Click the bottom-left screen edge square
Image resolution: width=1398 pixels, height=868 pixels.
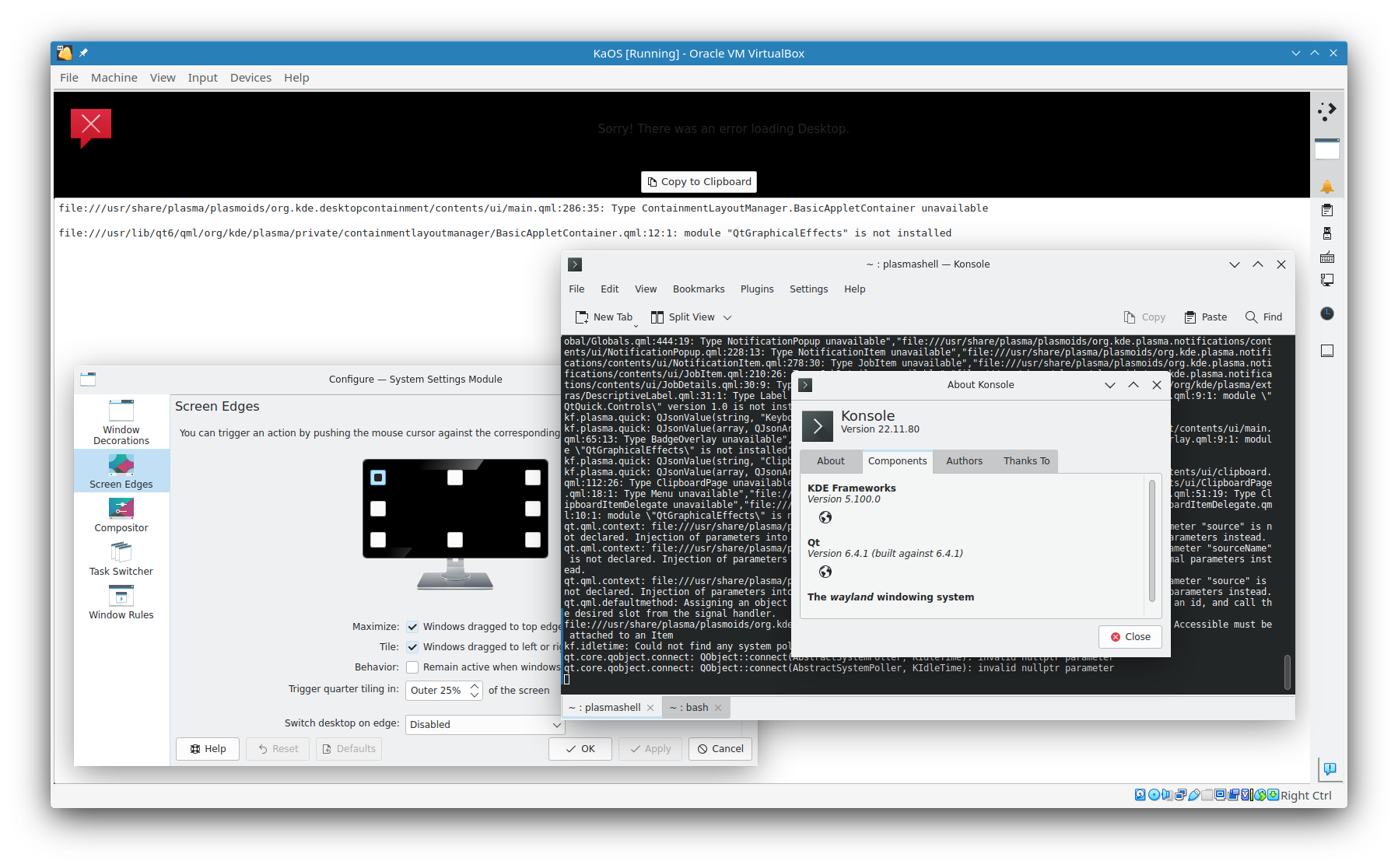pyautogui.click(x=378, y=540)
